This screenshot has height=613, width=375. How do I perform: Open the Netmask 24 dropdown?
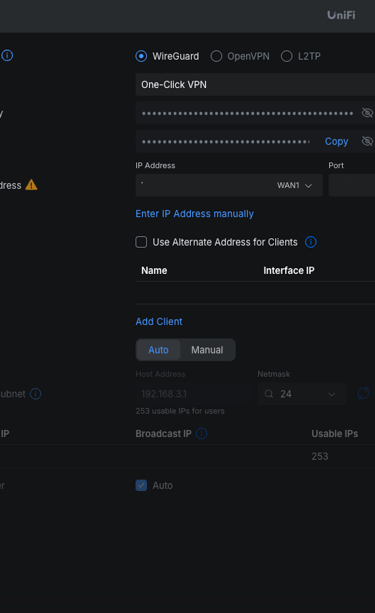[x=301, y=394]
